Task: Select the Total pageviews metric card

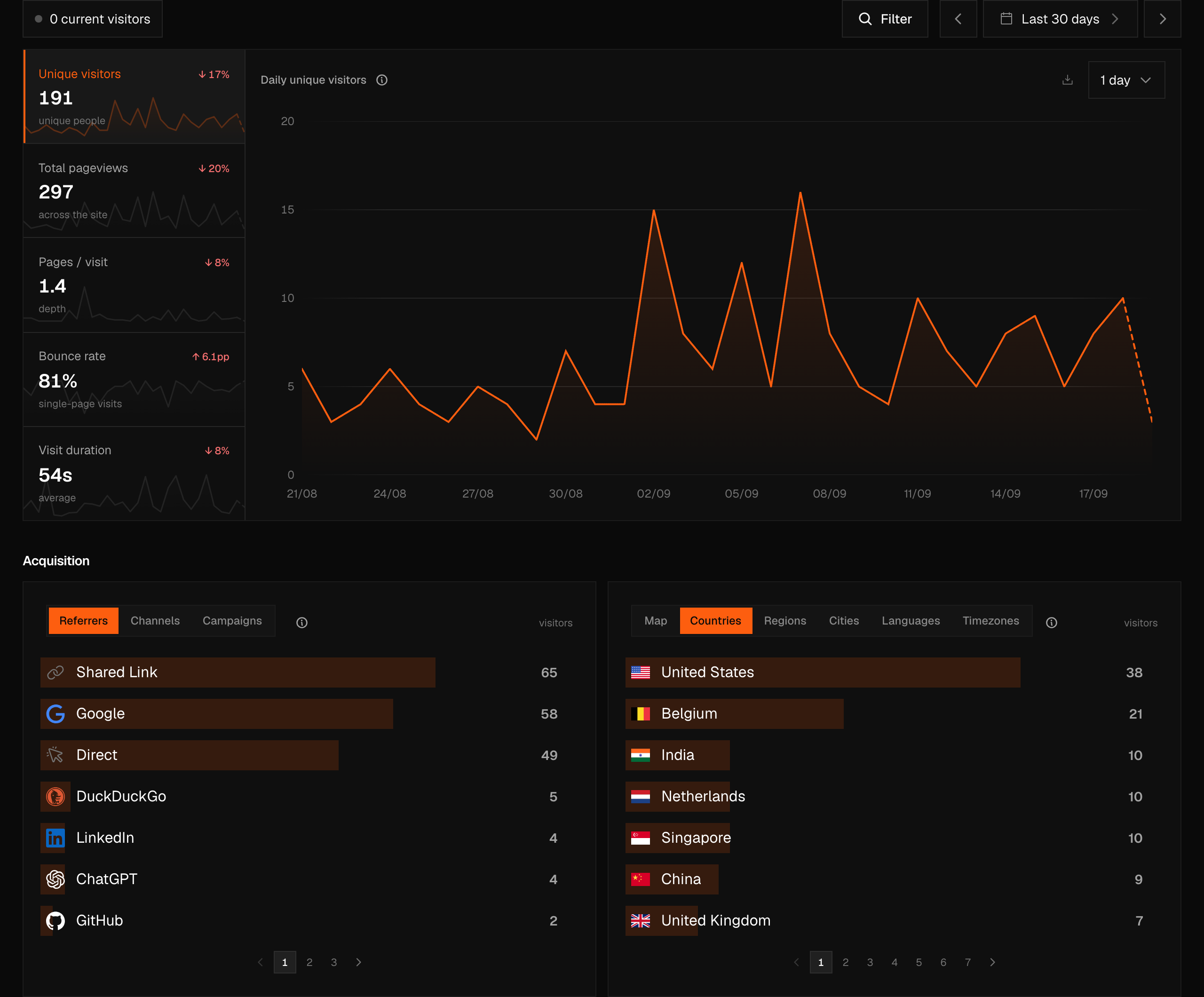Action: tap(134, 191)
